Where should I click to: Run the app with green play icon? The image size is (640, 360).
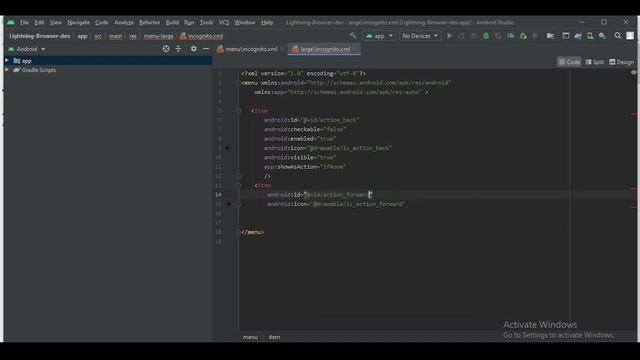click(x=449, y=36)
